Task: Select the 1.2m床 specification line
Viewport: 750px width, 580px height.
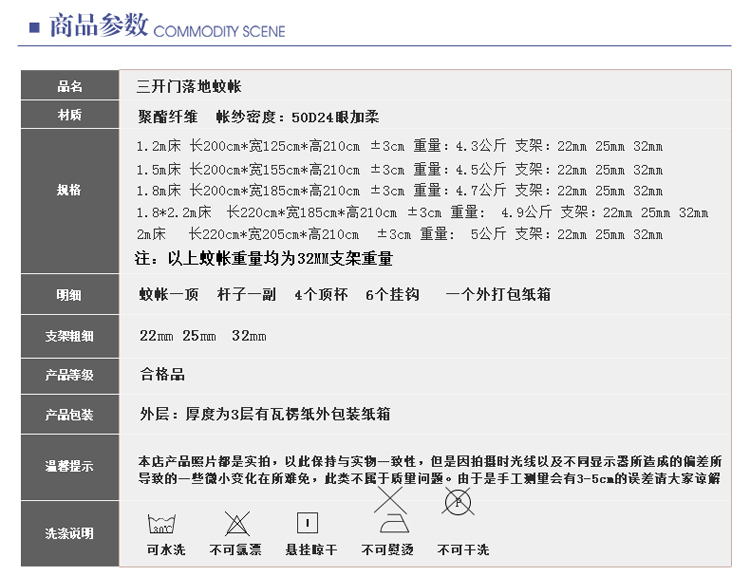Action: (x=399, y=146)
